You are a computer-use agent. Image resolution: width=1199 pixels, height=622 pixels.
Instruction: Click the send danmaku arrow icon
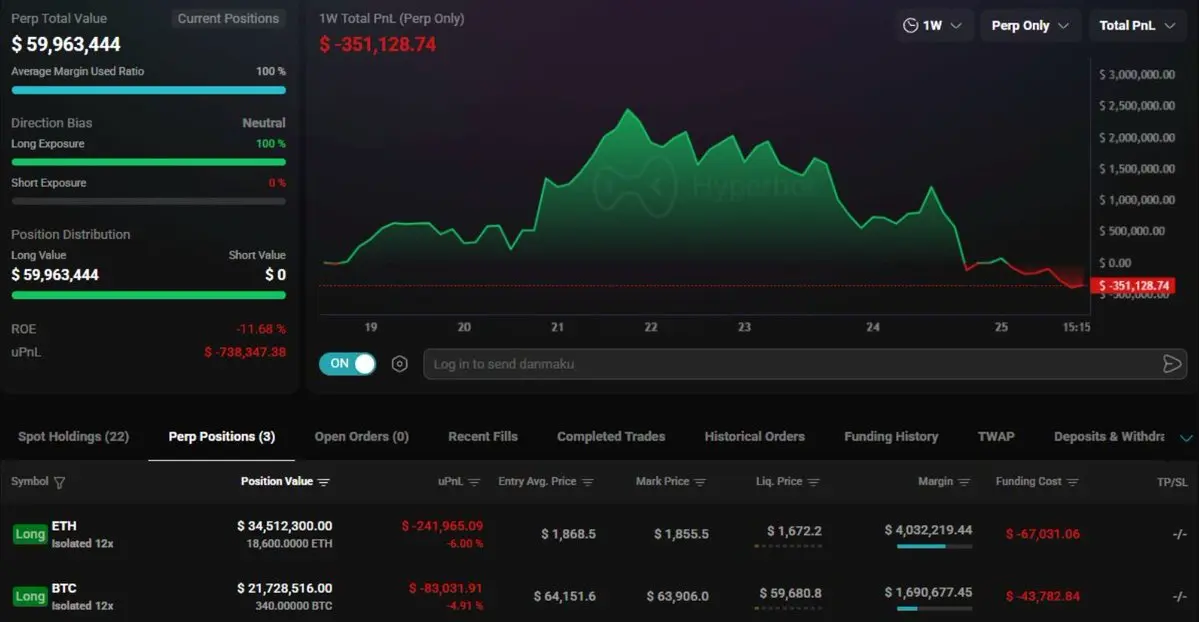pos(1171,364)
